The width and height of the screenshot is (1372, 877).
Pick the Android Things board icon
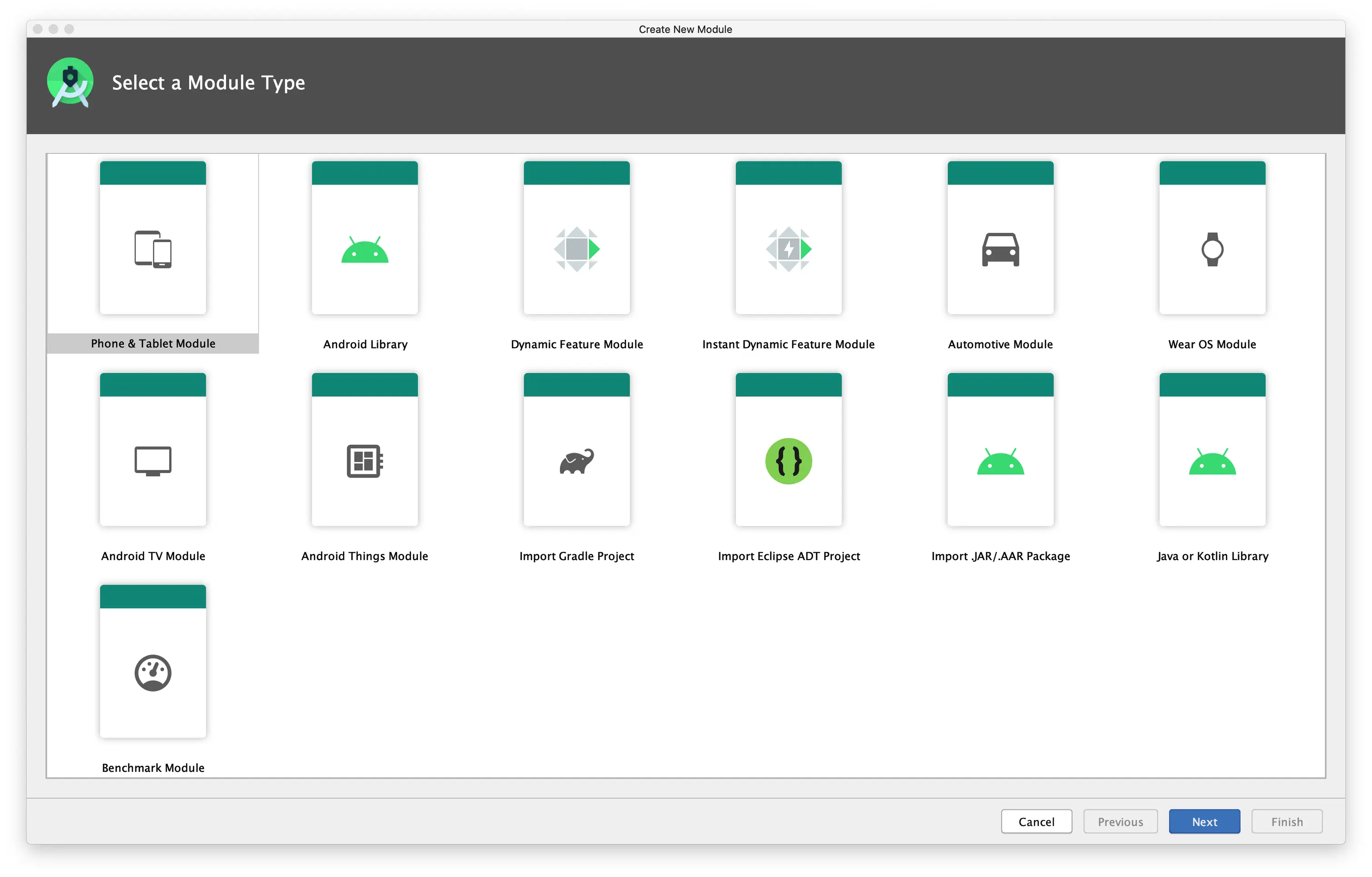tap(365, 461)
